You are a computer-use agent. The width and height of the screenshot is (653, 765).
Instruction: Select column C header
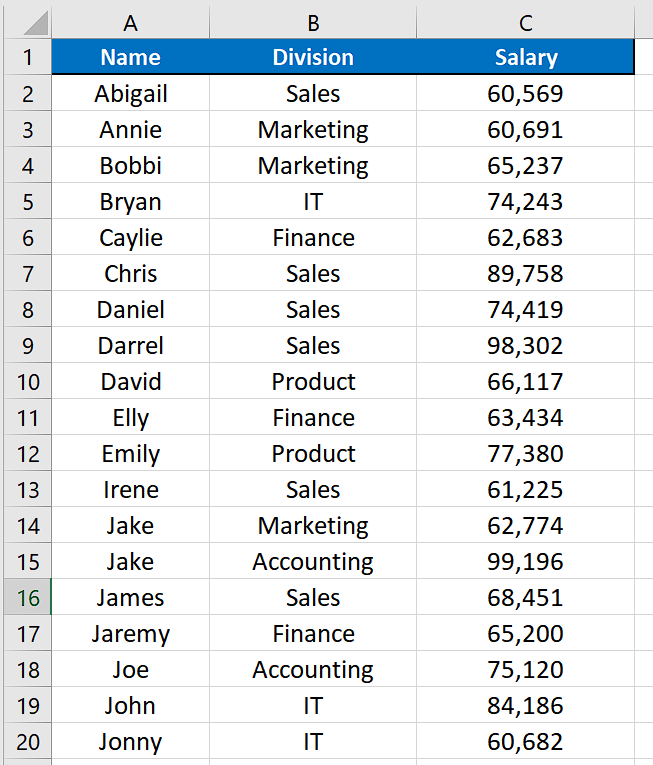tap(526, 23)
